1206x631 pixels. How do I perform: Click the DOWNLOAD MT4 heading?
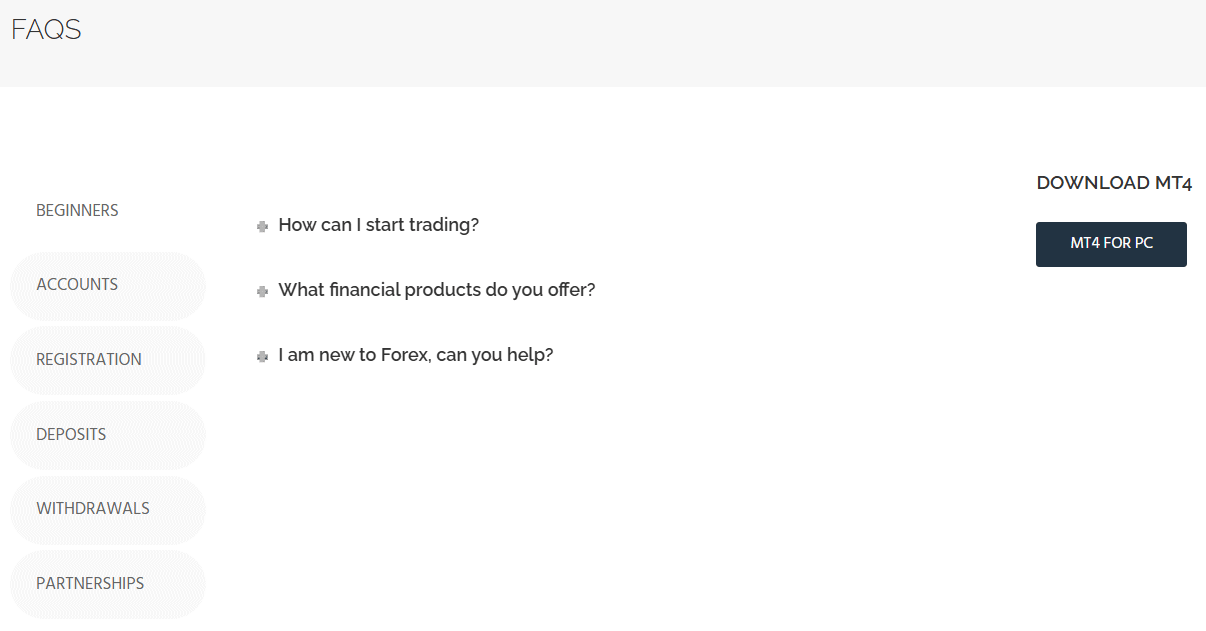click(1113, 182)
